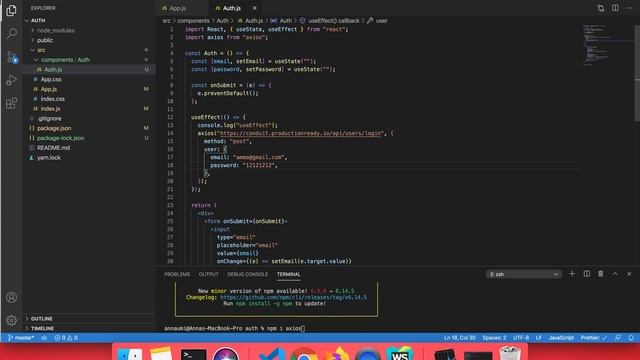
Task: Open notifications bell in status bar
Action: (x=631, y=338)
